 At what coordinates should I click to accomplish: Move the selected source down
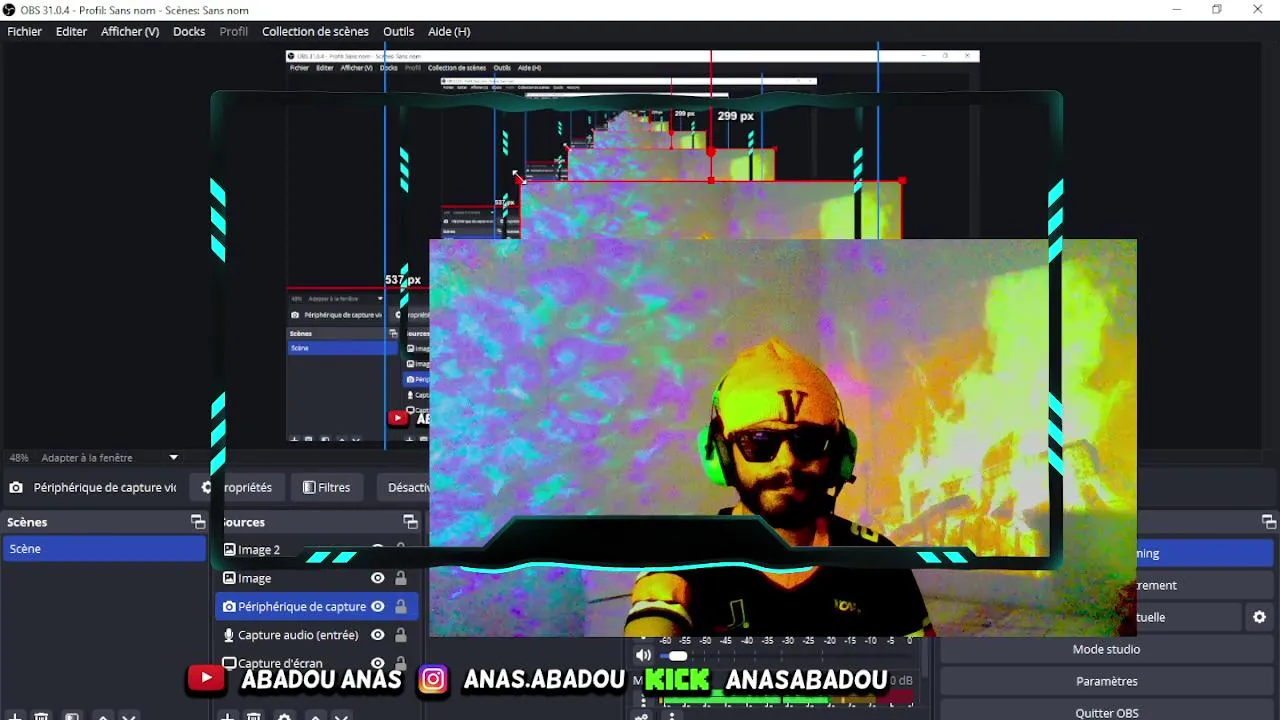tap(341, 717)
